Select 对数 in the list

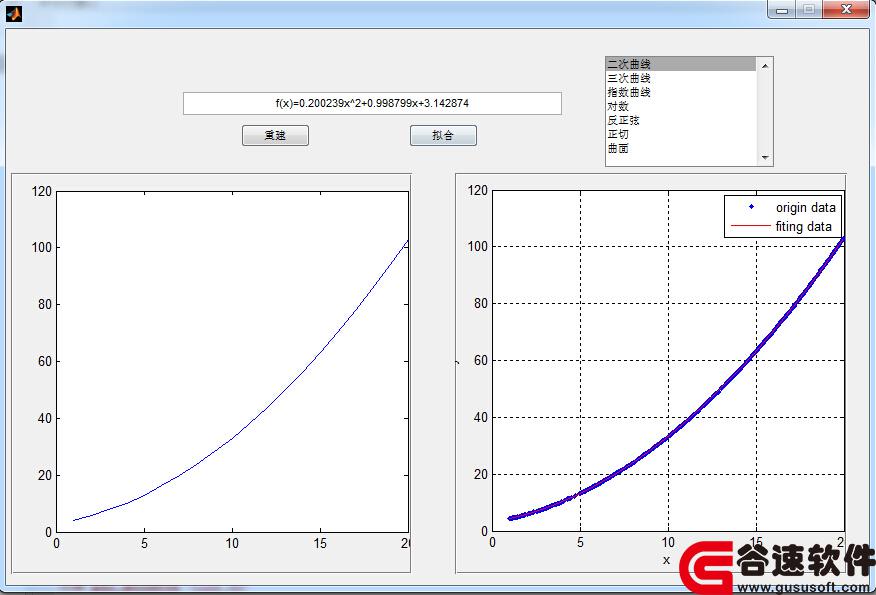[681, 106]
